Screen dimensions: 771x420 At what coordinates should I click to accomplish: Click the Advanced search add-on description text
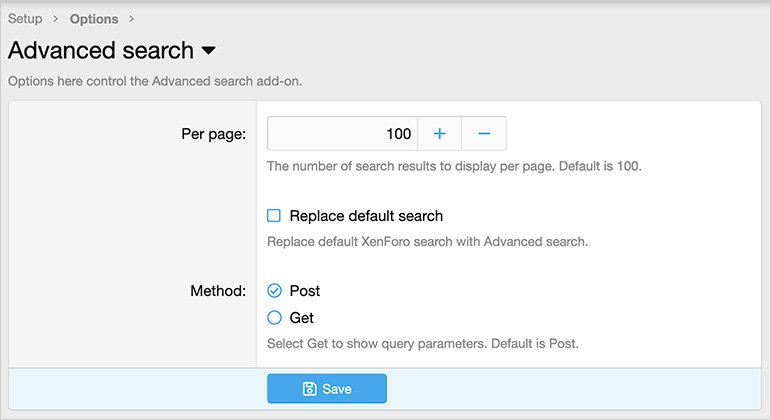155,81
